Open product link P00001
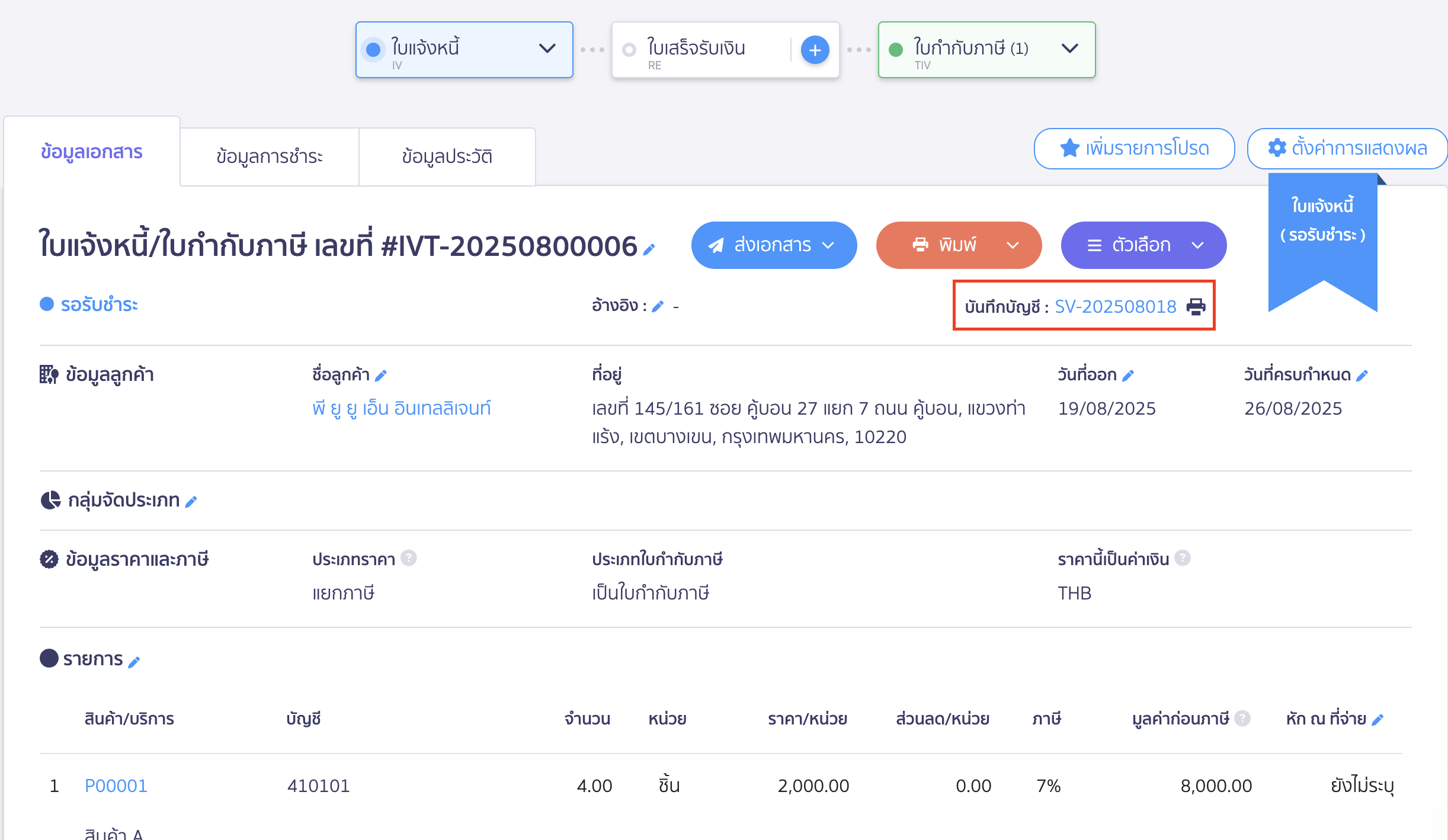 click(x=116, y=786)
